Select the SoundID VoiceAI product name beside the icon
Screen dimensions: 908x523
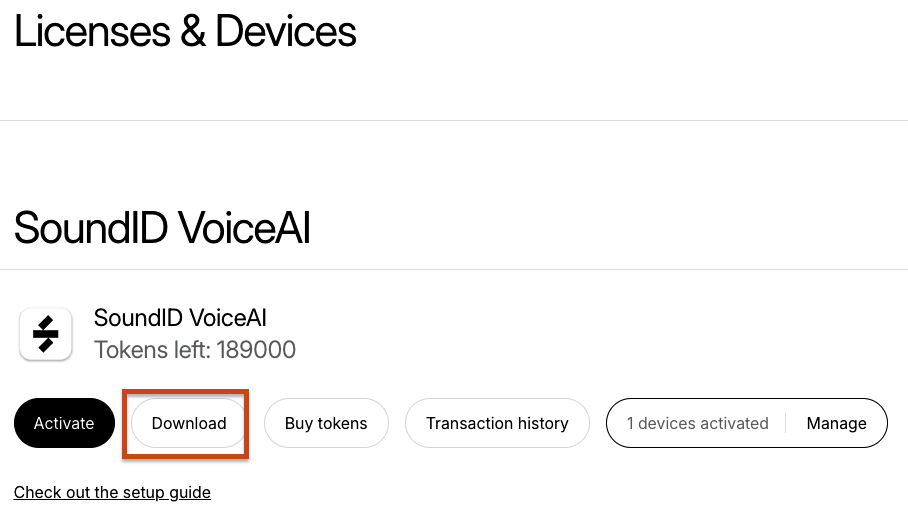180,318
